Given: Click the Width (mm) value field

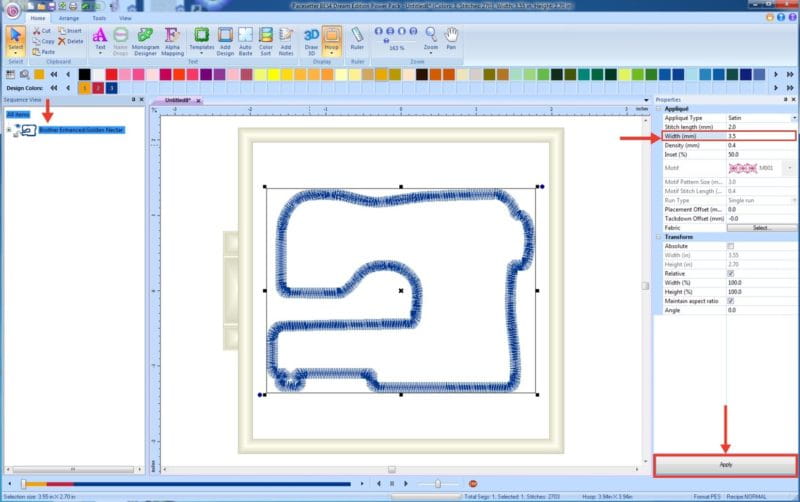Looking at the screenshot, I should click(x=760, y=136).
